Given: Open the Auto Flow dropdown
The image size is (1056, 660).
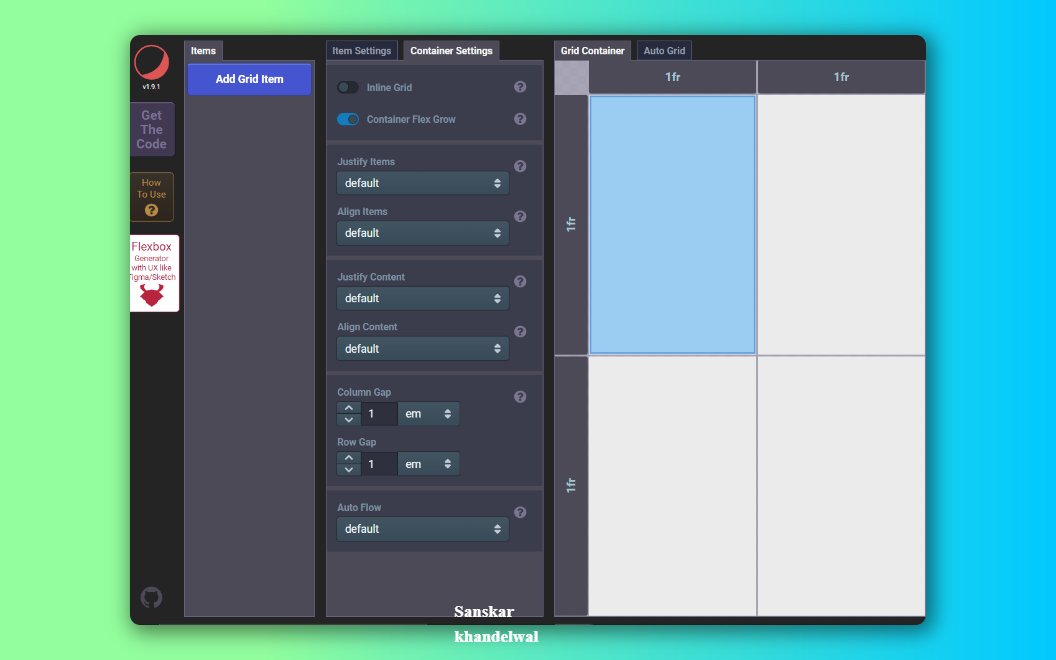Looking at the screenshot, I should [423, 529].
